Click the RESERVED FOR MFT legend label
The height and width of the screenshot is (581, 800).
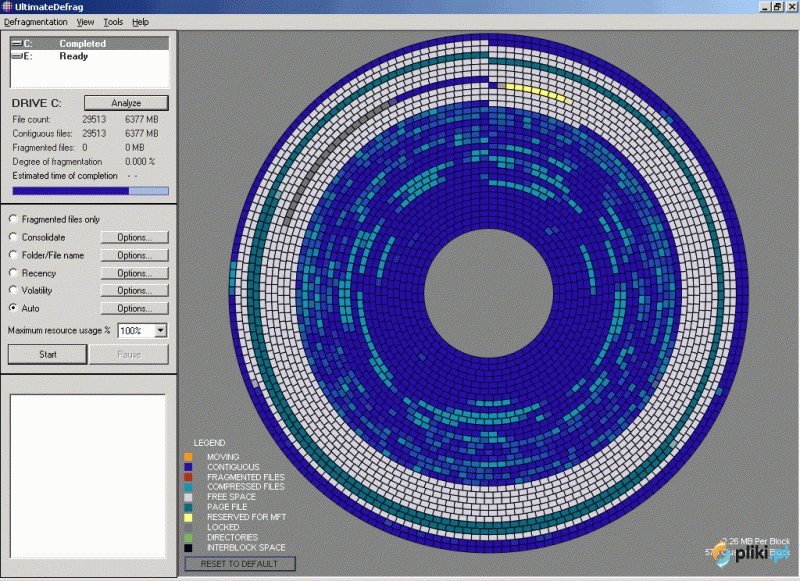click(246, 517)
